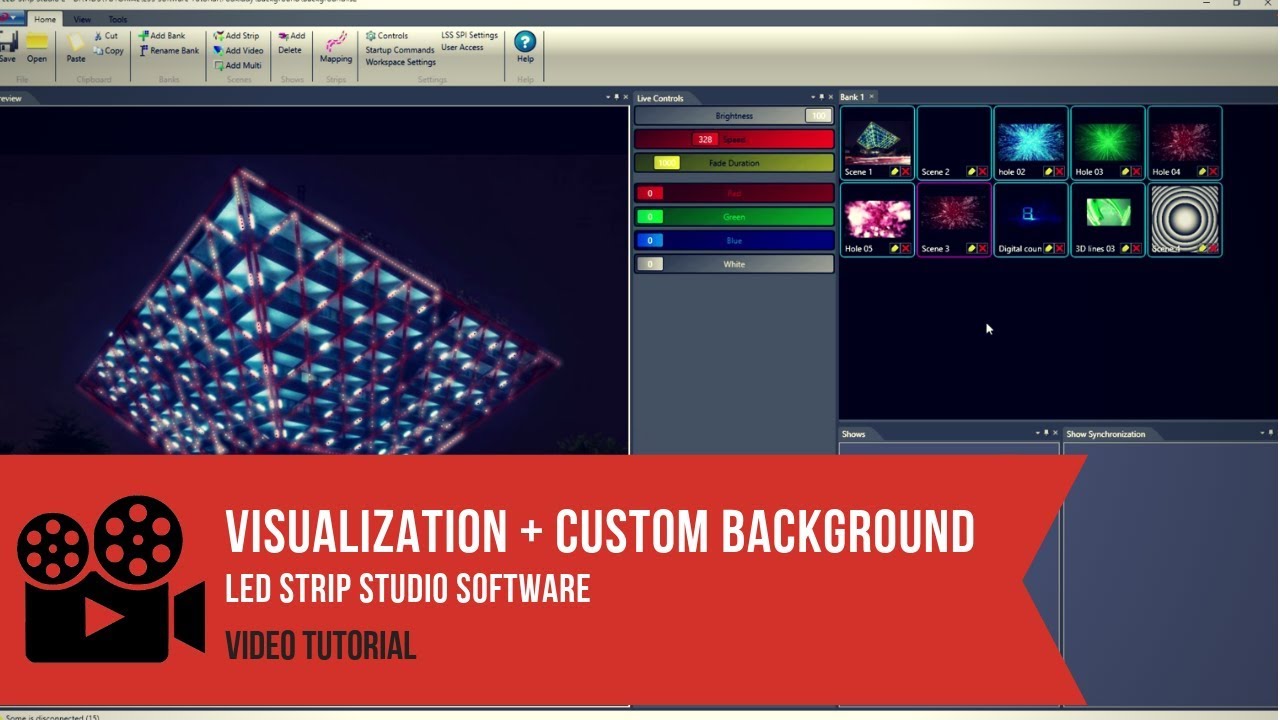Open the Mapping strips tool
This screenshot has width=1280, height=720.
pyautogui.click(x=336, y=47)
